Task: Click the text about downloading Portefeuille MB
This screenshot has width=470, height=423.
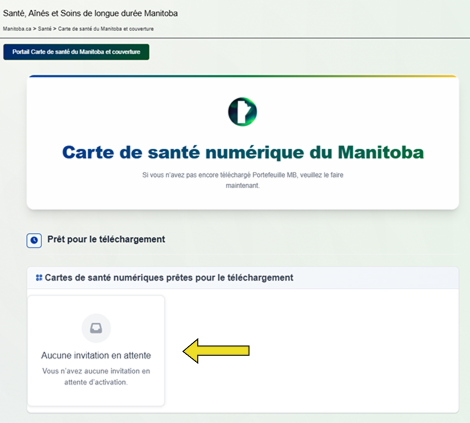Action: tap(243, 180)
